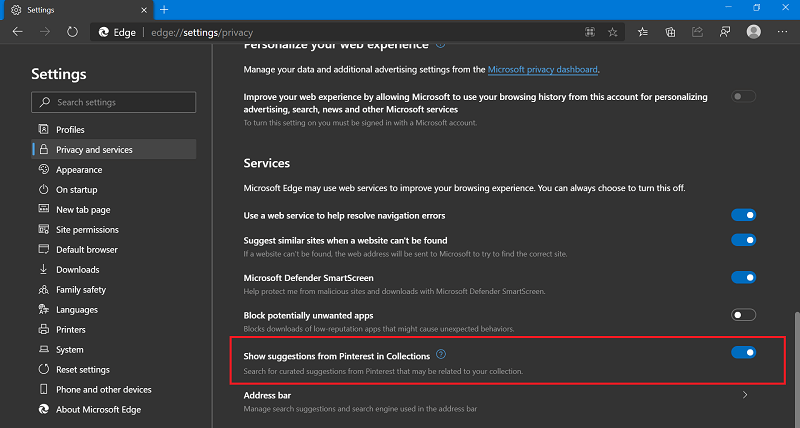Viewport: 800px width, 428px height.
Task: Select Privacy and services label in sidebar
Action: 94,149
